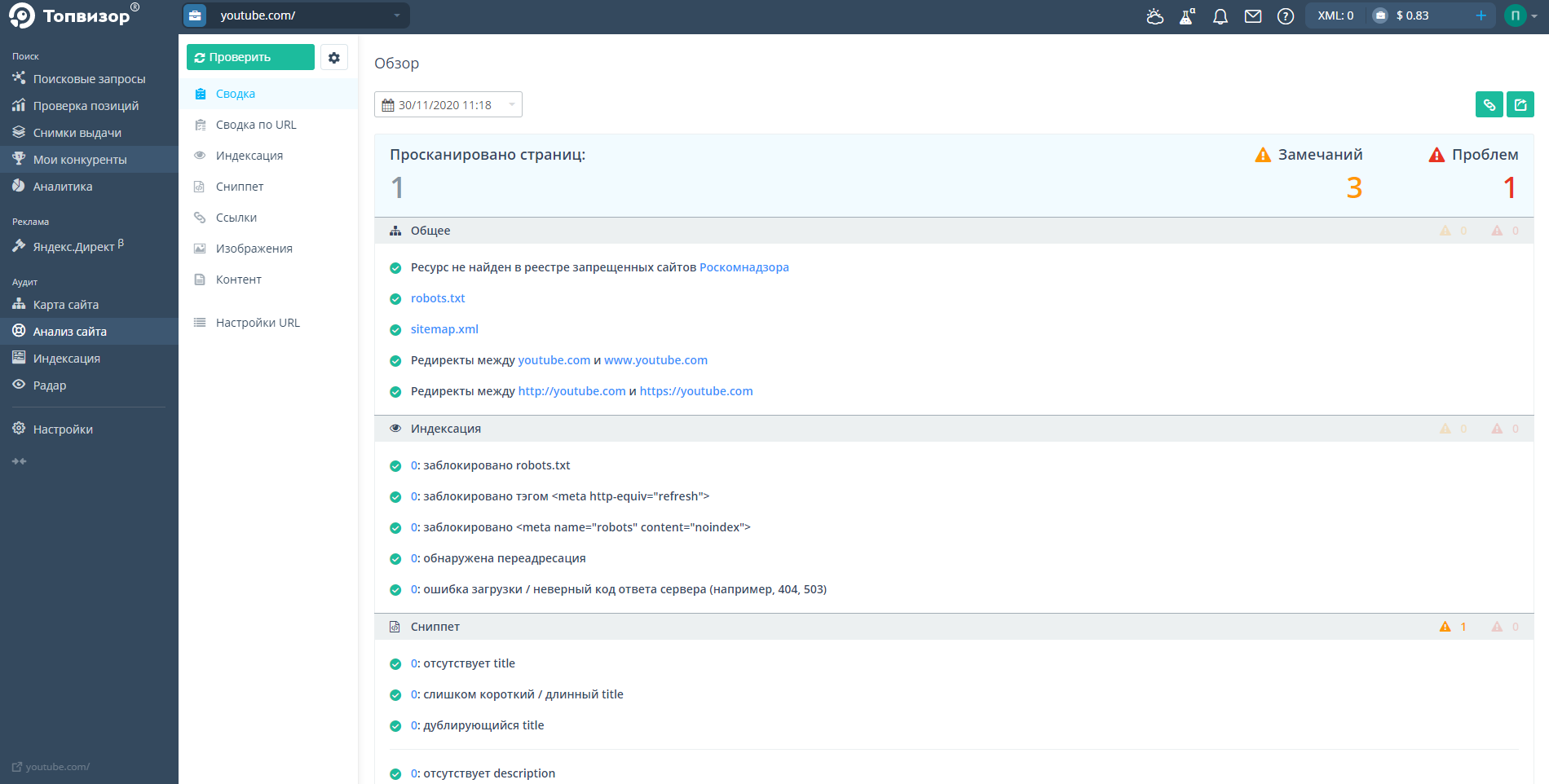Click the www.youtube.com link
Screen dimensions: 1549x784
(655, 360)
